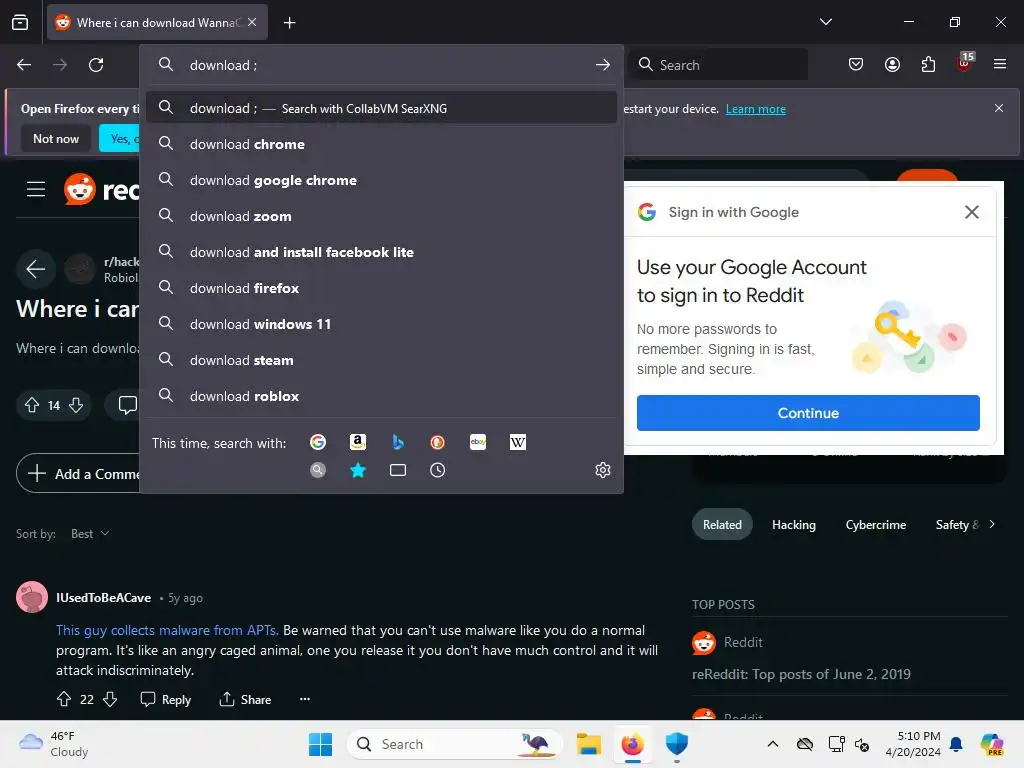The image size is (1024, 768).
Task: Pick suggestion download zoom
Action: coord(381,216)
